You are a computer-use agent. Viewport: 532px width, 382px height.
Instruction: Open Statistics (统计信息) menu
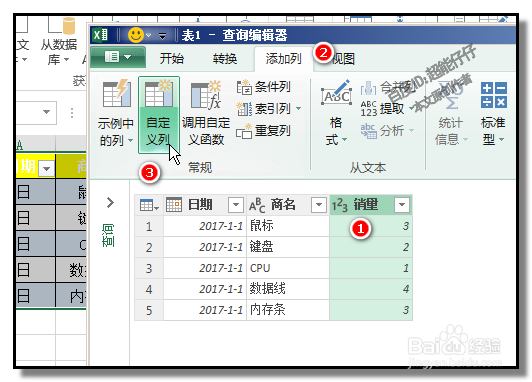[x=451, y=115]
